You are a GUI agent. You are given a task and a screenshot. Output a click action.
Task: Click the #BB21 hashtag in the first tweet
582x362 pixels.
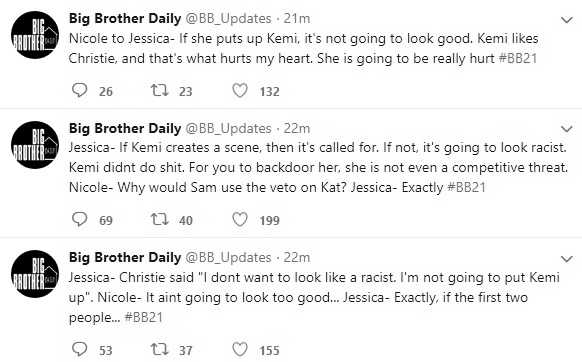pos(517,58)
